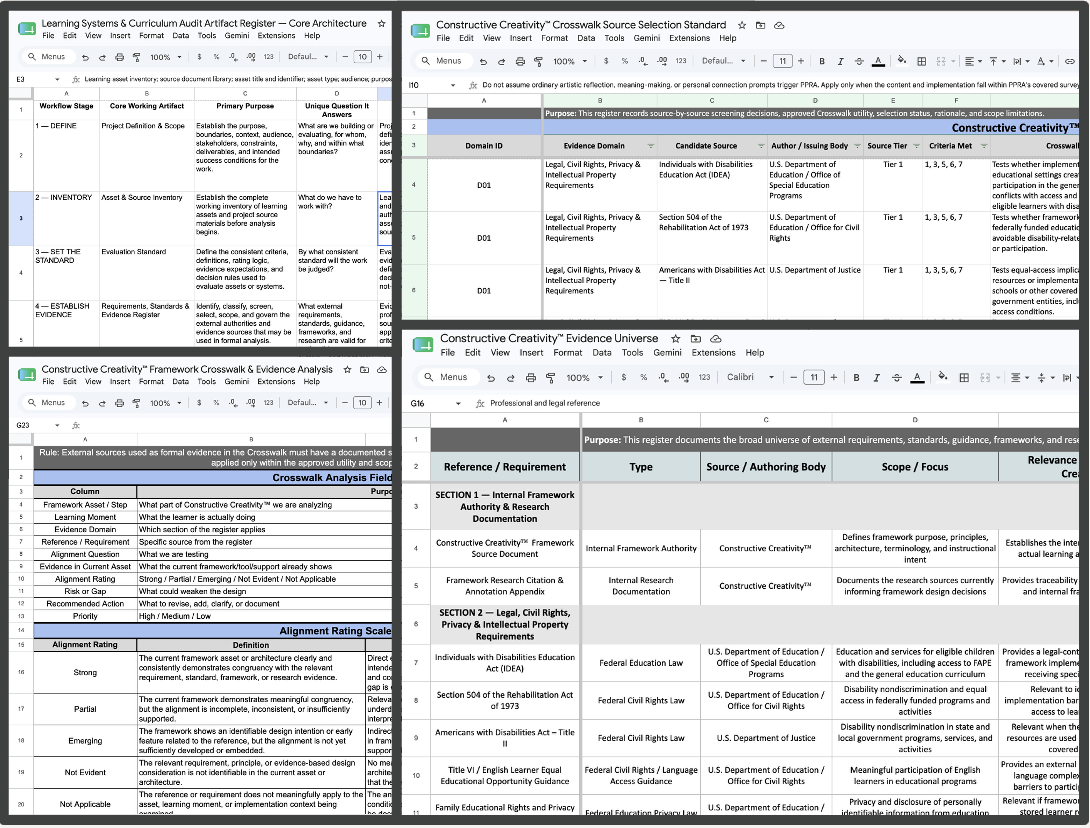Redo in Framework Crosswalk toolbar
The width and height of the screenshot is (1090, 828).
[102, 403]
